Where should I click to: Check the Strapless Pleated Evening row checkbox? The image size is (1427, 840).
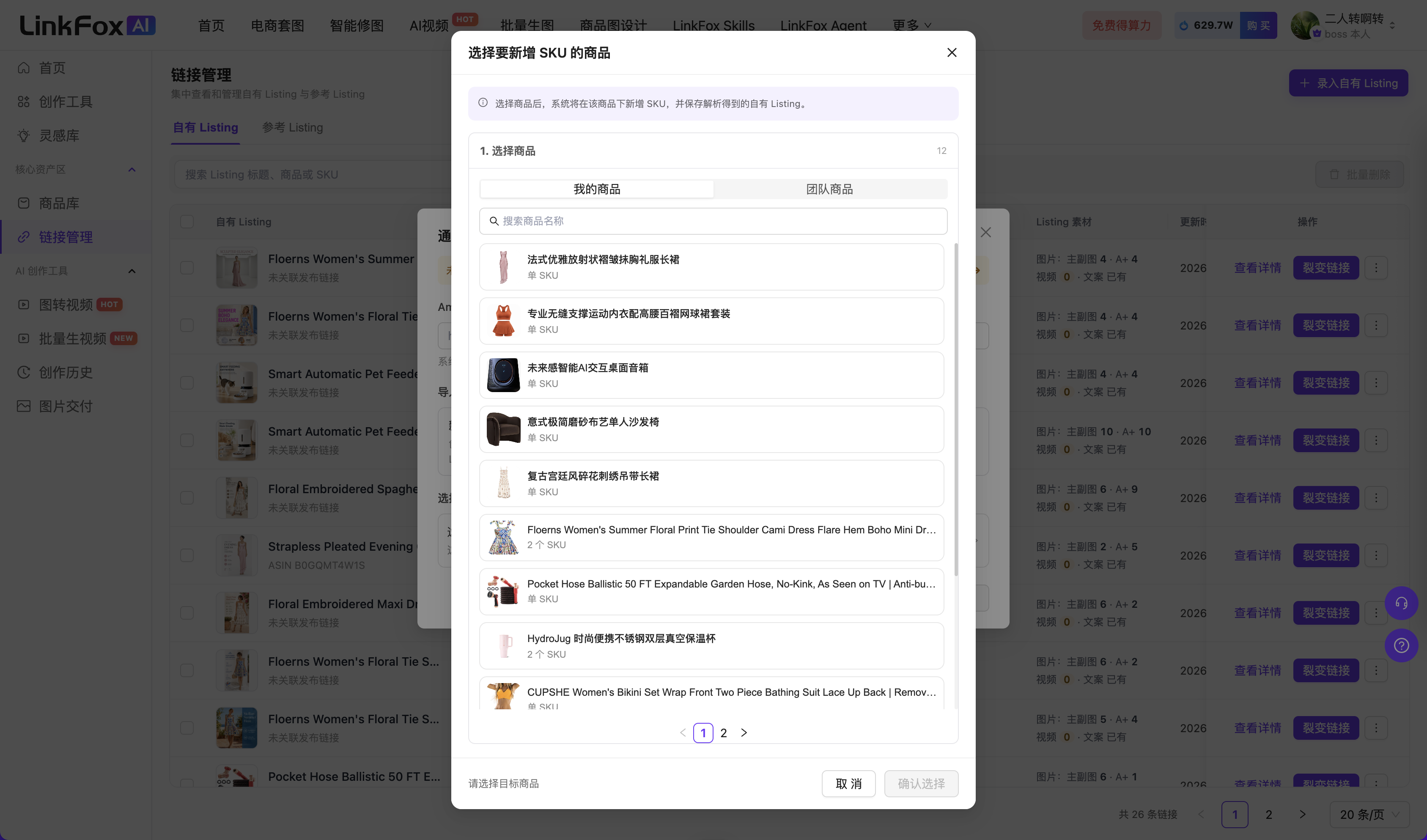[187, 555]
